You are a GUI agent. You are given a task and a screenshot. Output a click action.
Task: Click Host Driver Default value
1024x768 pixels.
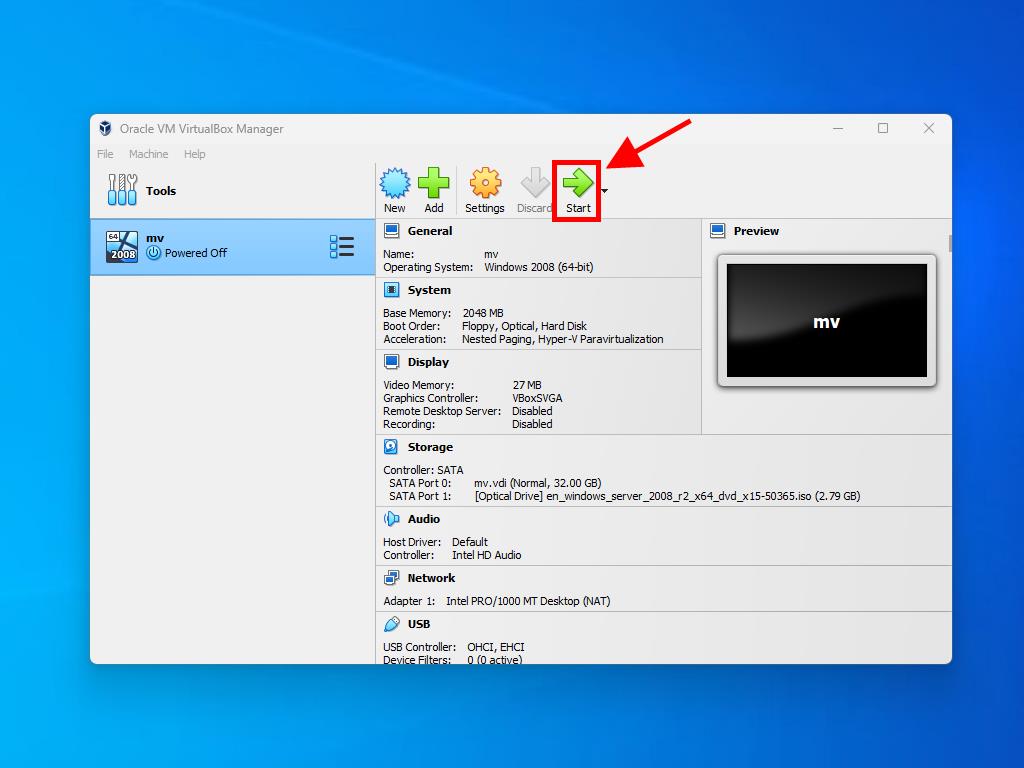470,542
